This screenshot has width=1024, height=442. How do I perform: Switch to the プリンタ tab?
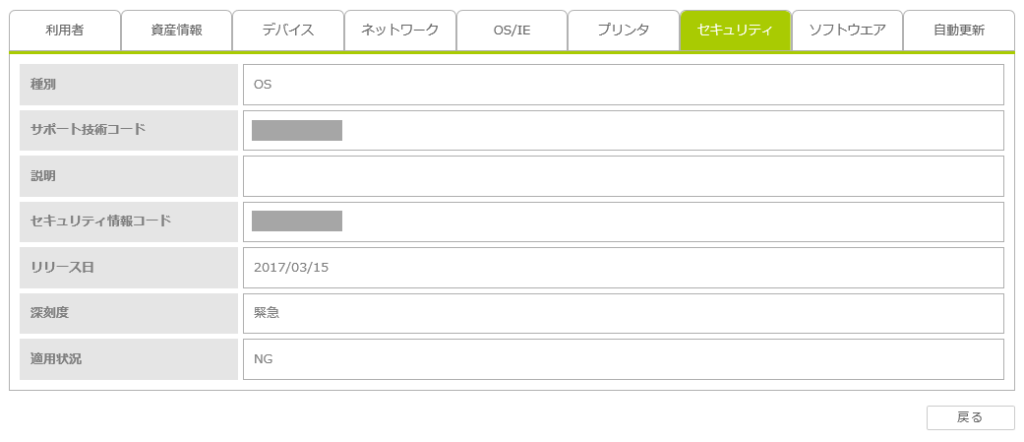pos(623,30)
